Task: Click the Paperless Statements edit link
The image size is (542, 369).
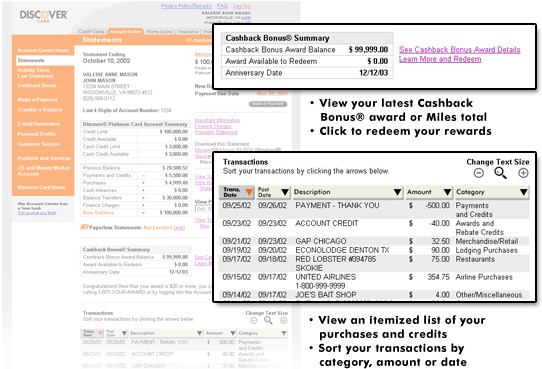Action: point(179,228)
